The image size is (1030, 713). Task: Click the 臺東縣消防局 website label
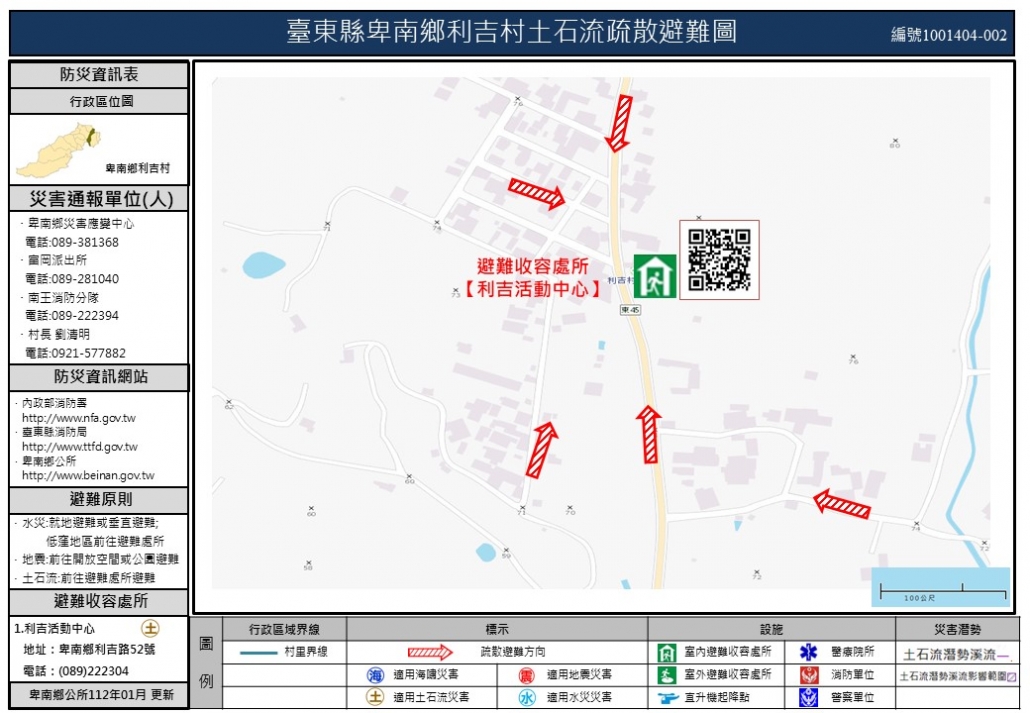pyautogui.click(x=55, y=432)
